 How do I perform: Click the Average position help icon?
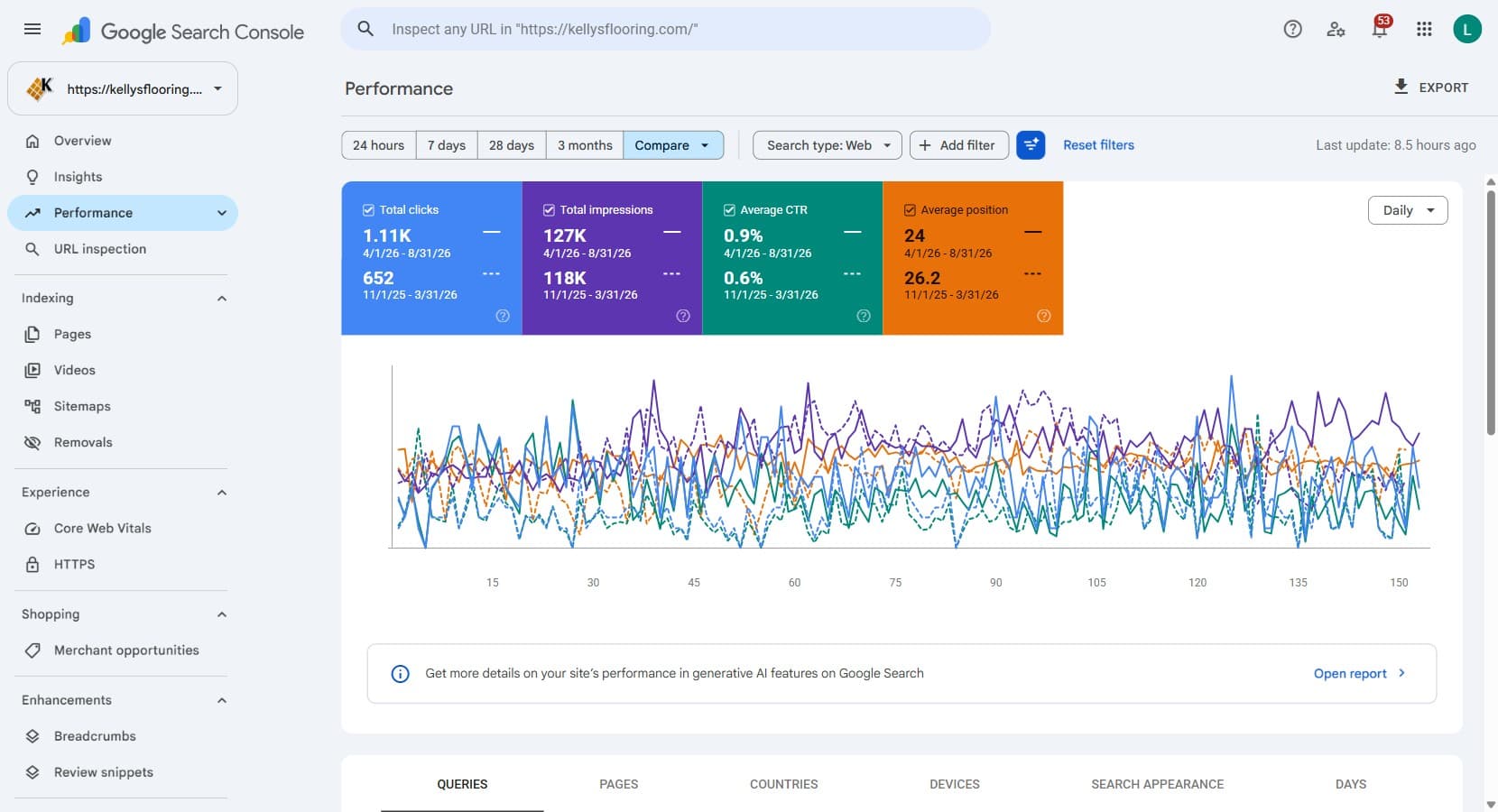pos(1044,316)
